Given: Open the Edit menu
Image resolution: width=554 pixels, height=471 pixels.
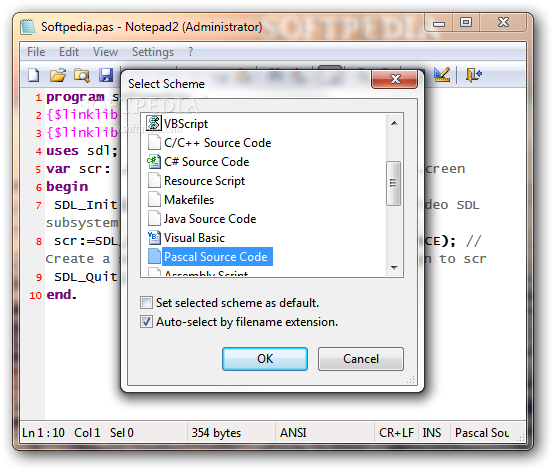Looking at the screenshot, I should pos(69,52).
